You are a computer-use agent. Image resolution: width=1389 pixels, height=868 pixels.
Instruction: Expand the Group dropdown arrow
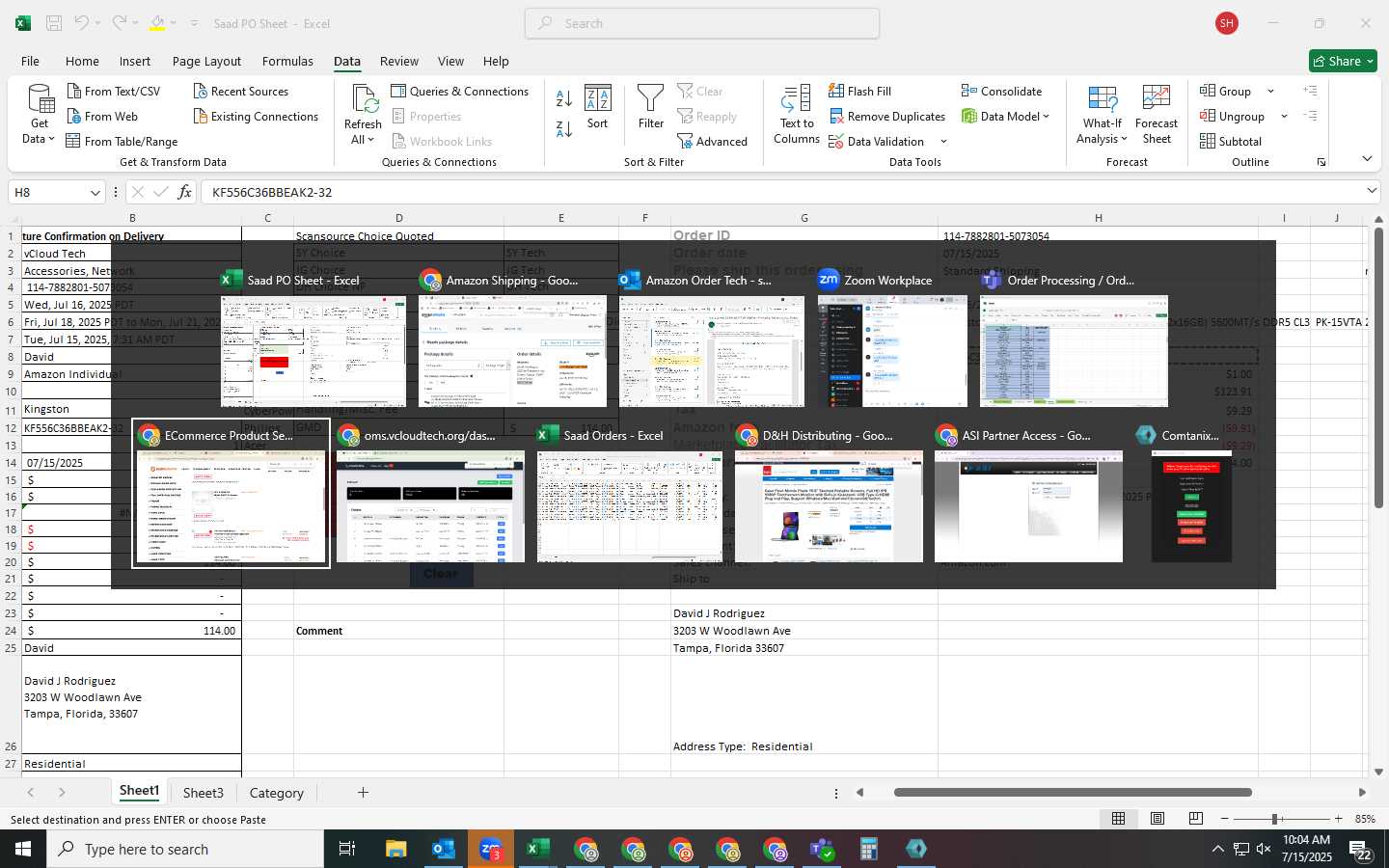[1270, 92]
